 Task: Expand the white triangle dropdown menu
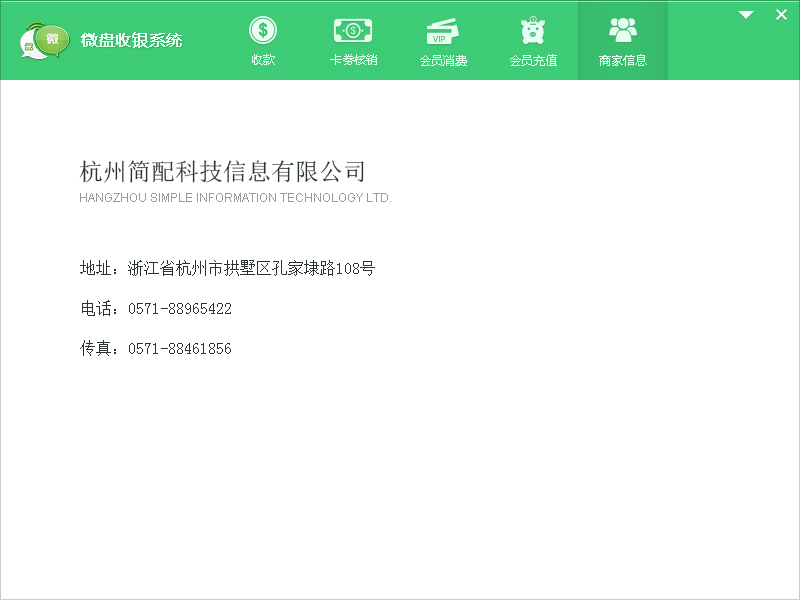(746, 15)
